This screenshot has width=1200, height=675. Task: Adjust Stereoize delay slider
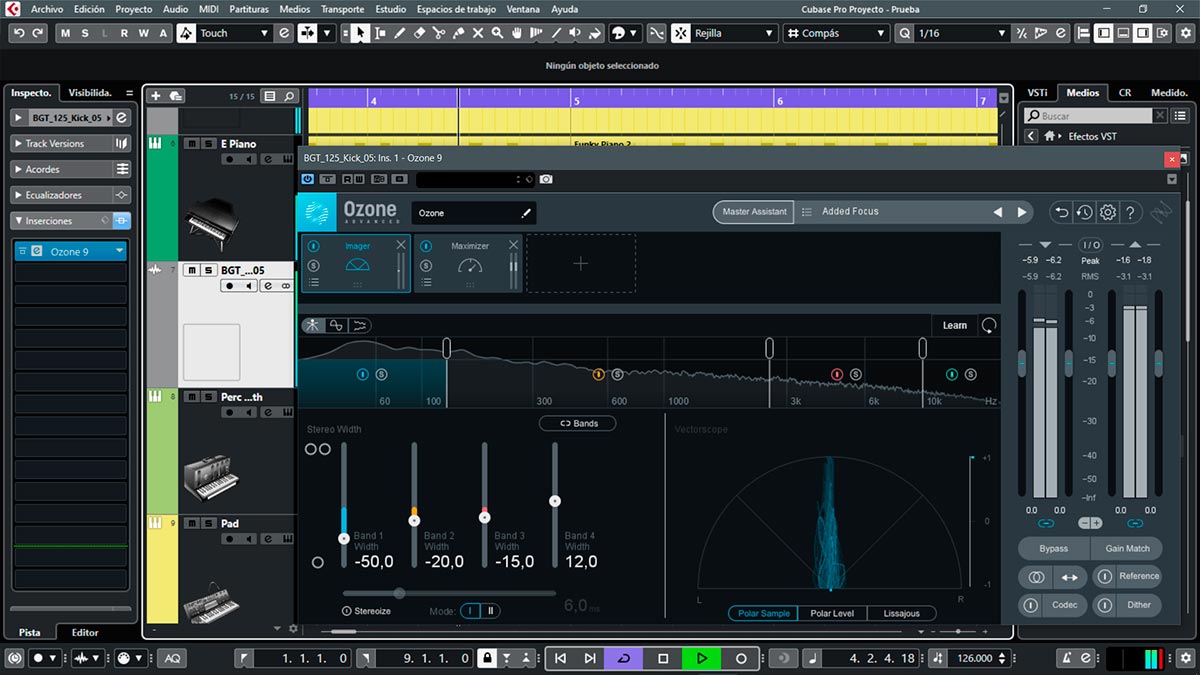click(x=400, y=593)
